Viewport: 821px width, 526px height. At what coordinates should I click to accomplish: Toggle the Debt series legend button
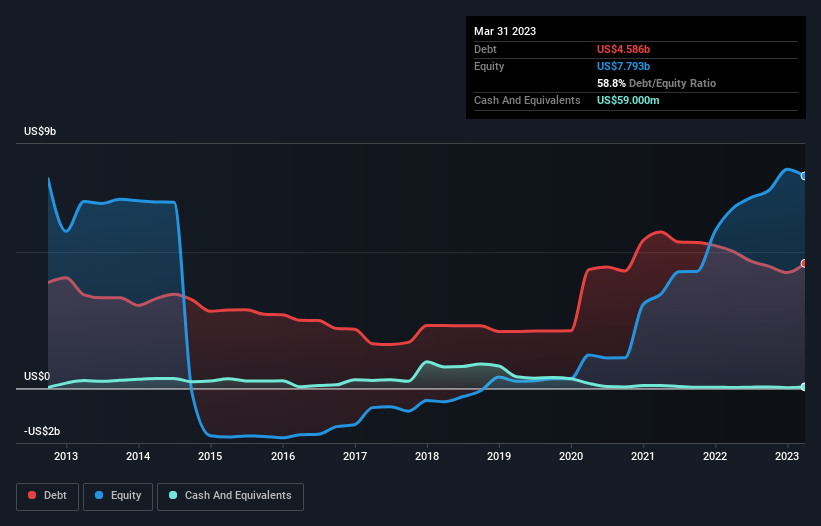(x=48, y=496)
